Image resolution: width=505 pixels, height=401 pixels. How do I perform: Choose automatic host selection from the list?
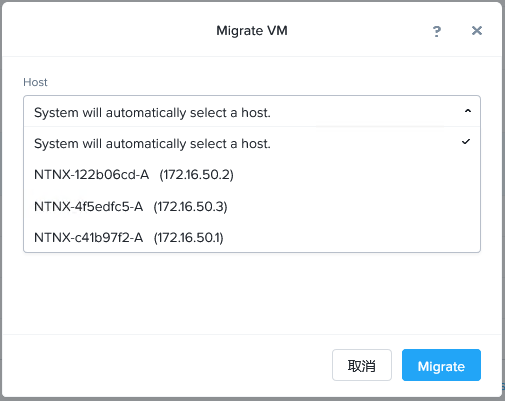252,144
